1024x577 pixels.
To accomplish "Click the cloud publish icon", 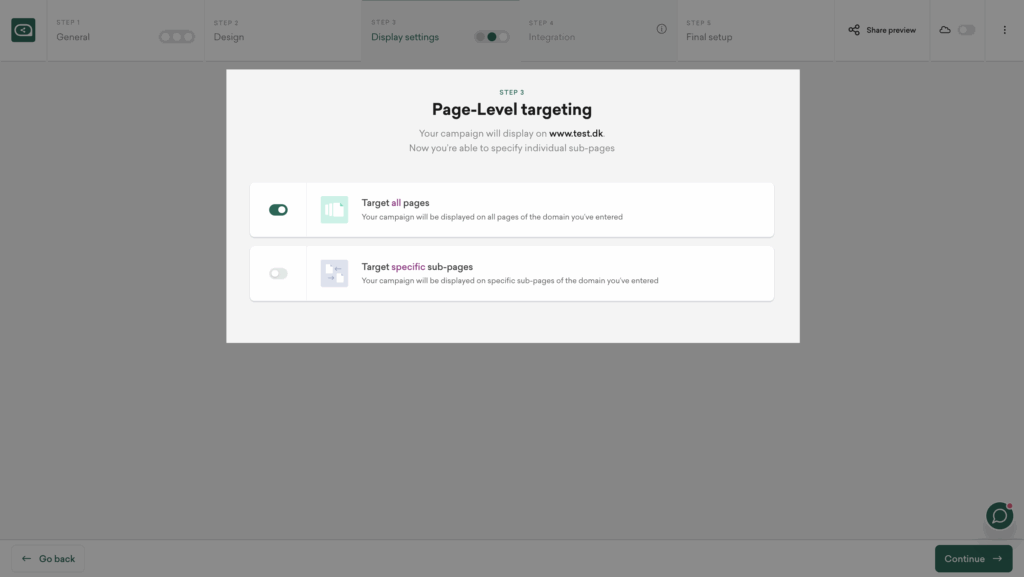I will click(945, 30).
